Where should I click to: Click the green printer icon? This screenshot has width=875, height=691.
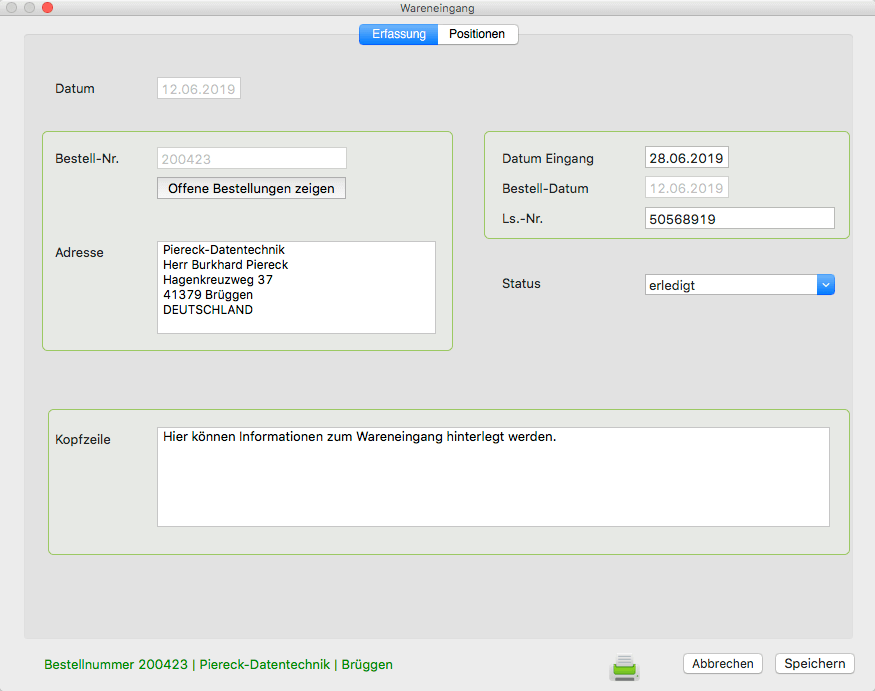(x=624, y=667)
